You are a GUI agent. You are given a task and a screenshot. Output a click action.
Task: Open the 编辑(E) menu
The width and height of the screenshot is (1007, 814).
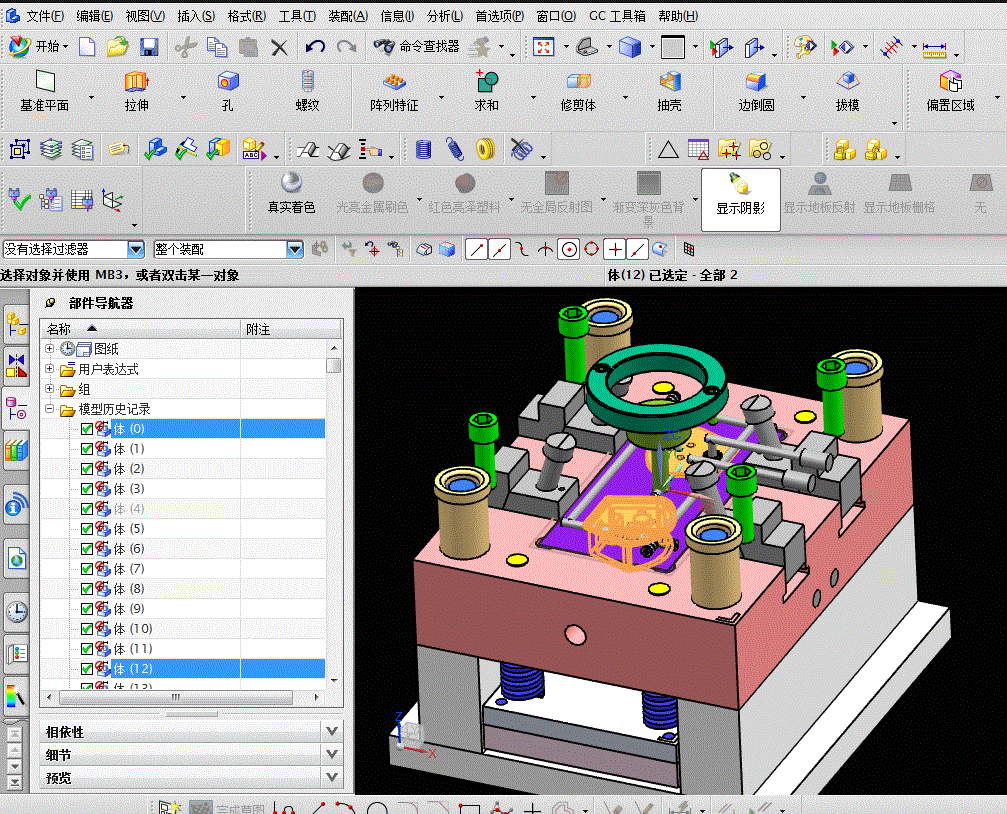pos(94,16)
